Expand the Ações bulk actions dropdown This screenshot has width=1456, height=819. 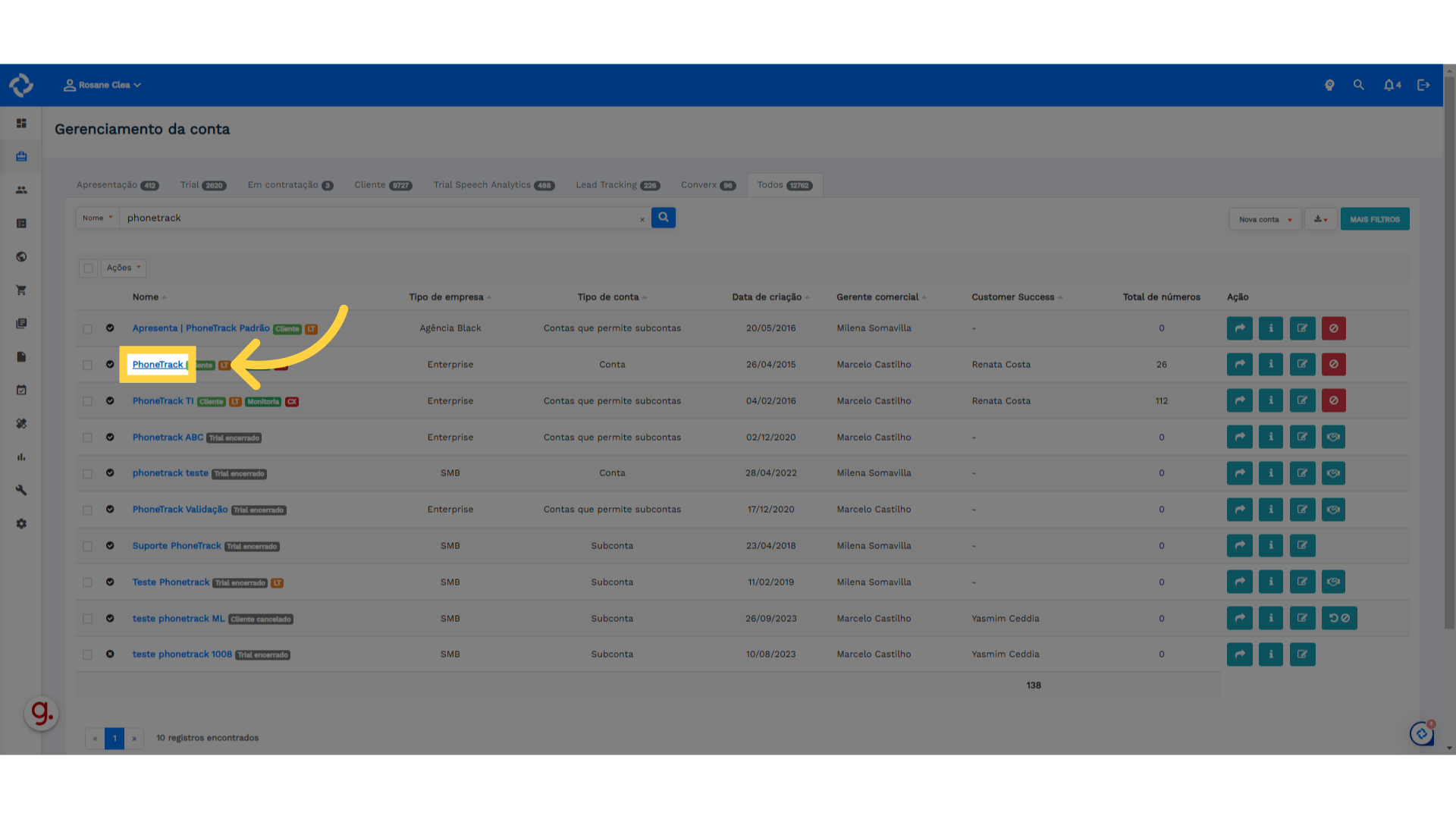[x=123, y=268]
